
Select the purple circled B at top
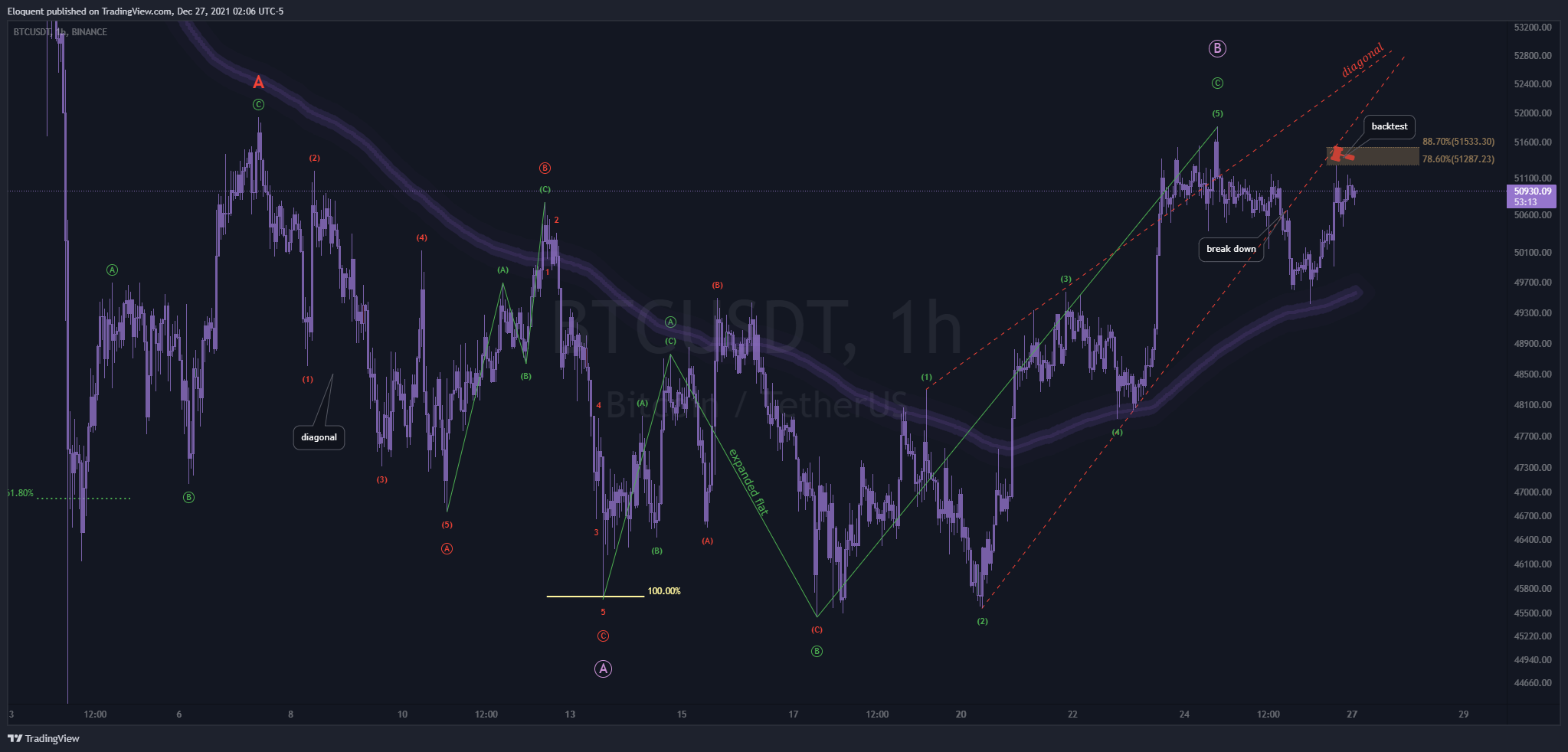[x=1217, y=49]
